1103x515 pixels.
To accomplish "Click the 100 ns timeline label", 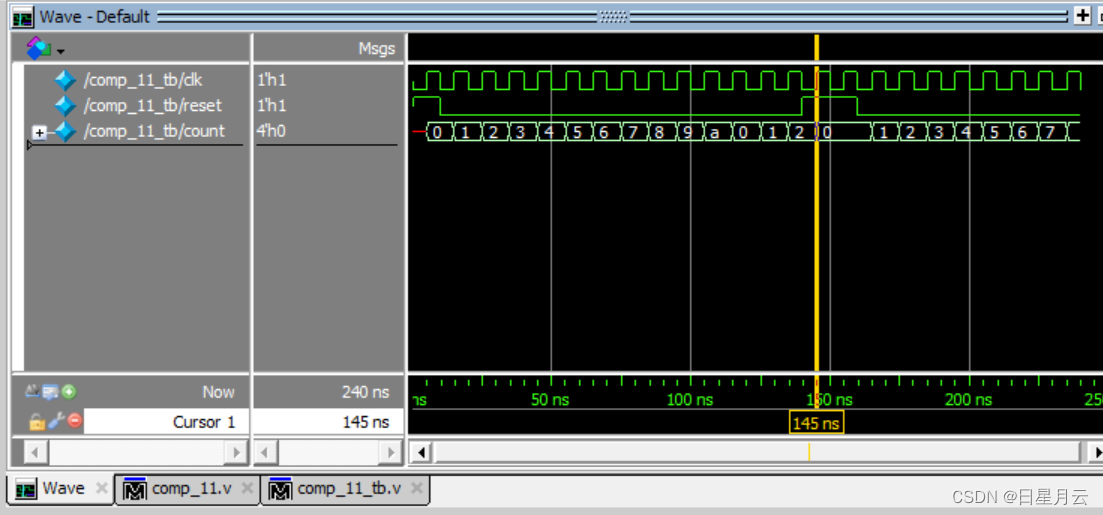I will [x=689, y=400].
